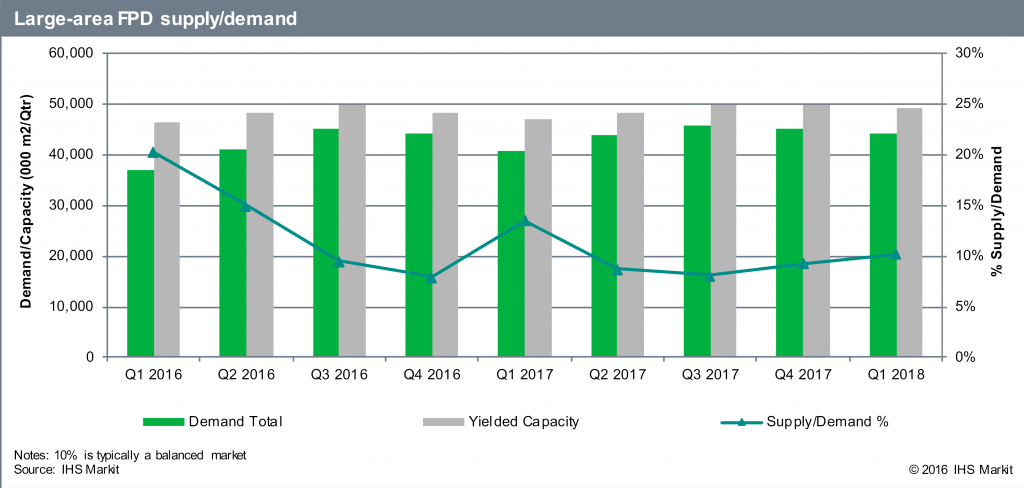Select the 'Supply/Demand %' legend label
The width and height of the screenshot is (1024, 488).
point(827,422)
